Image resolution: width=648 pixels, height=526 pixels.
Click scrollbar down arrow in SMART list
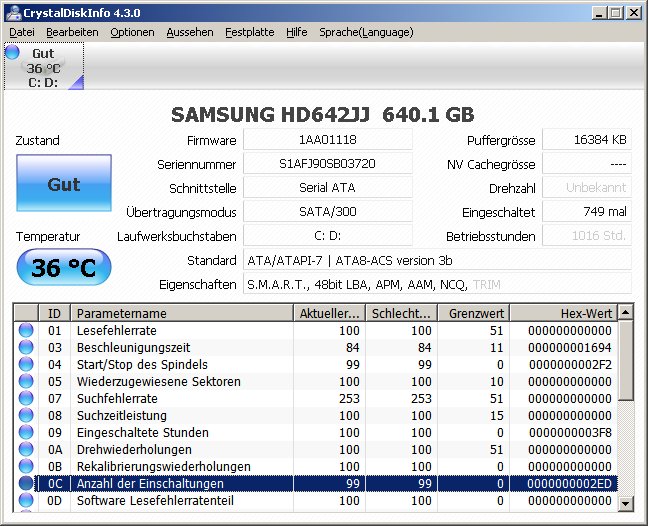coord(626,500)
